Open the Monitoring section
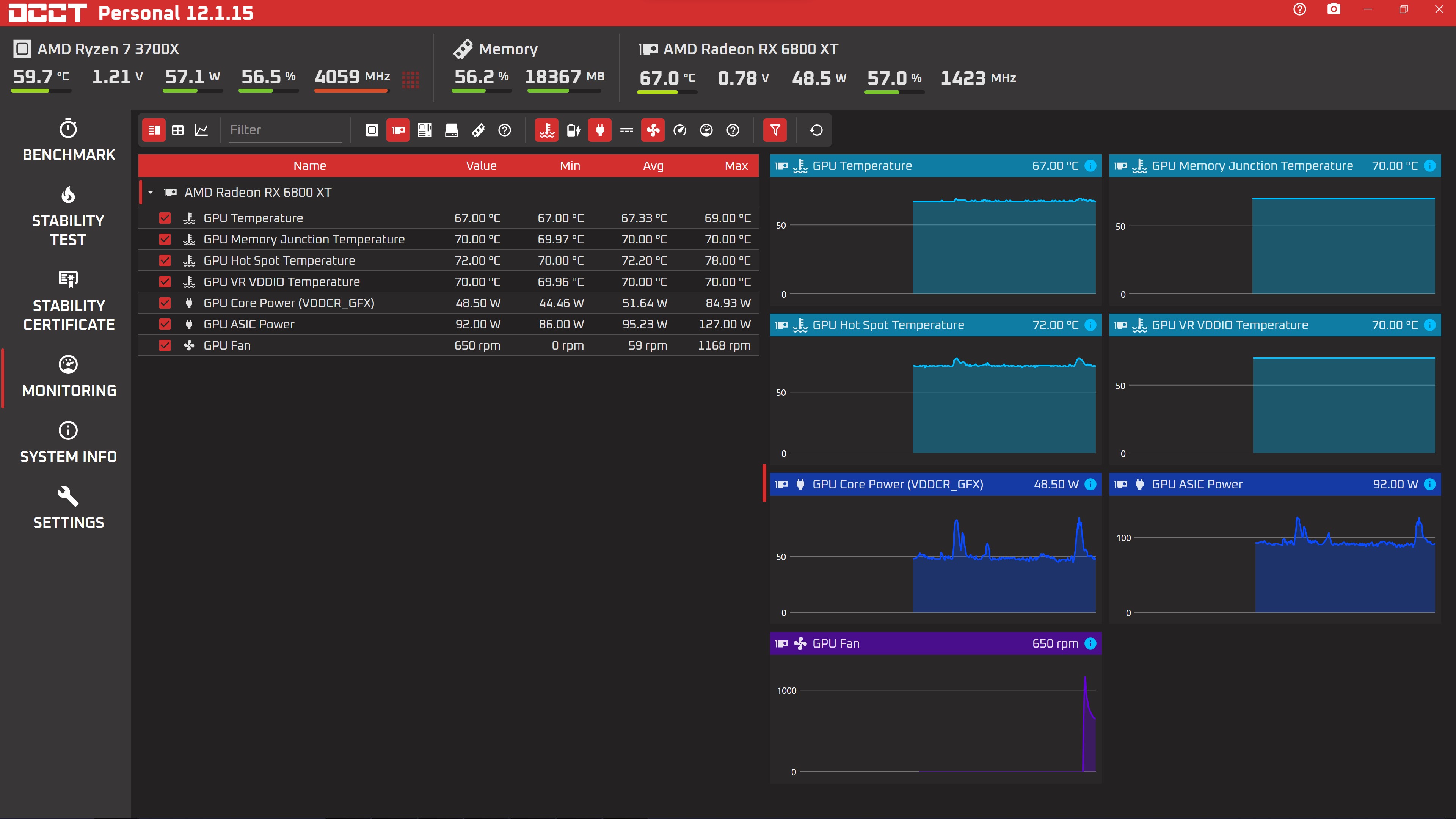The height and width of the screenshot is (819, 1456). click(x=68, y=377)
